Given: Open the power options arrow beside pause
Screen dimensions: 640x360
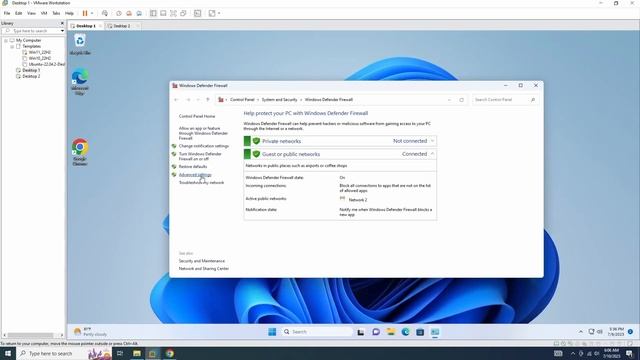Looking at the screenshot, I should [92, 13].
